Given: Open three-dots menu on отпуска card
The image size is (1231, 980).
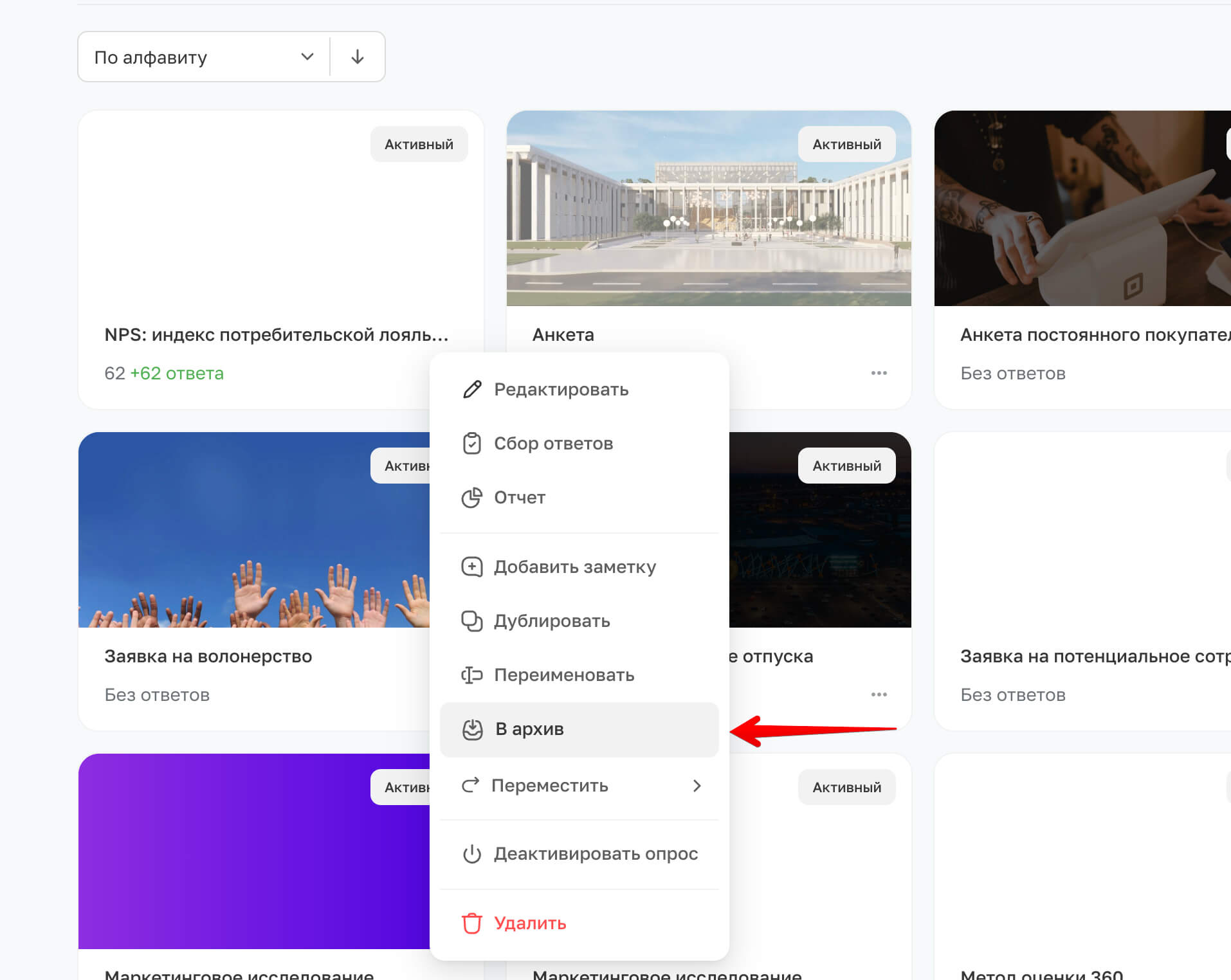Looking at the screenshot, I should [879, 694].
